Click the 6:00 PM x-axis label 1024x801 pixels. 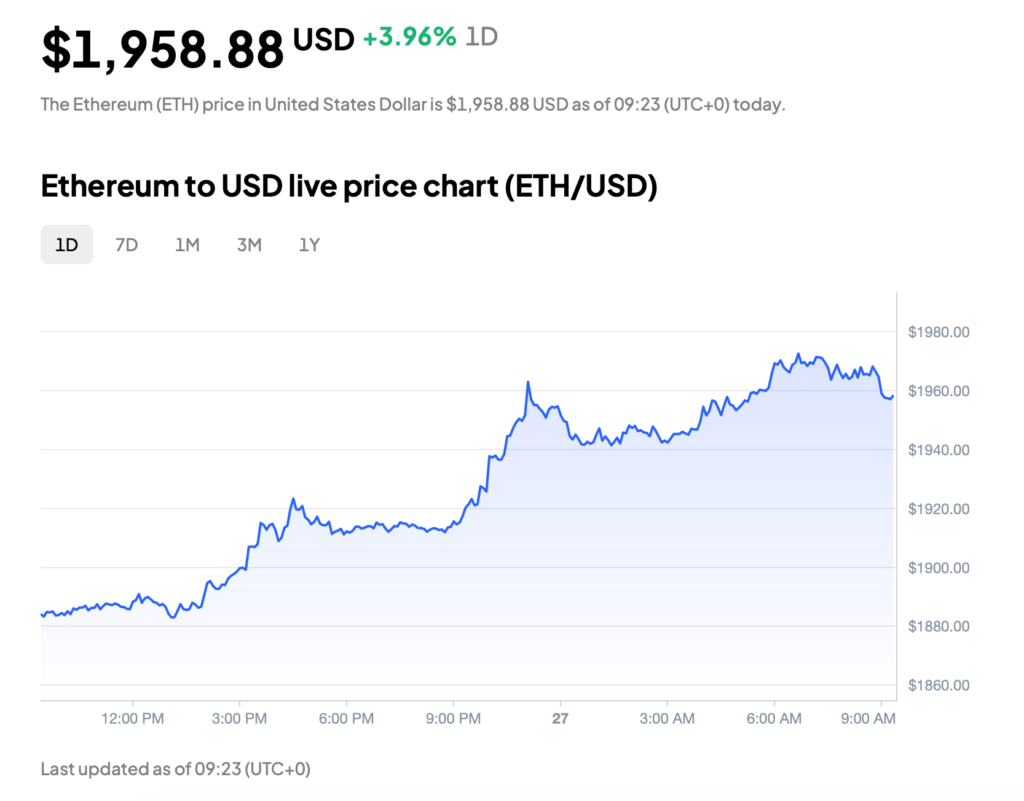click(x=346, y=719)
